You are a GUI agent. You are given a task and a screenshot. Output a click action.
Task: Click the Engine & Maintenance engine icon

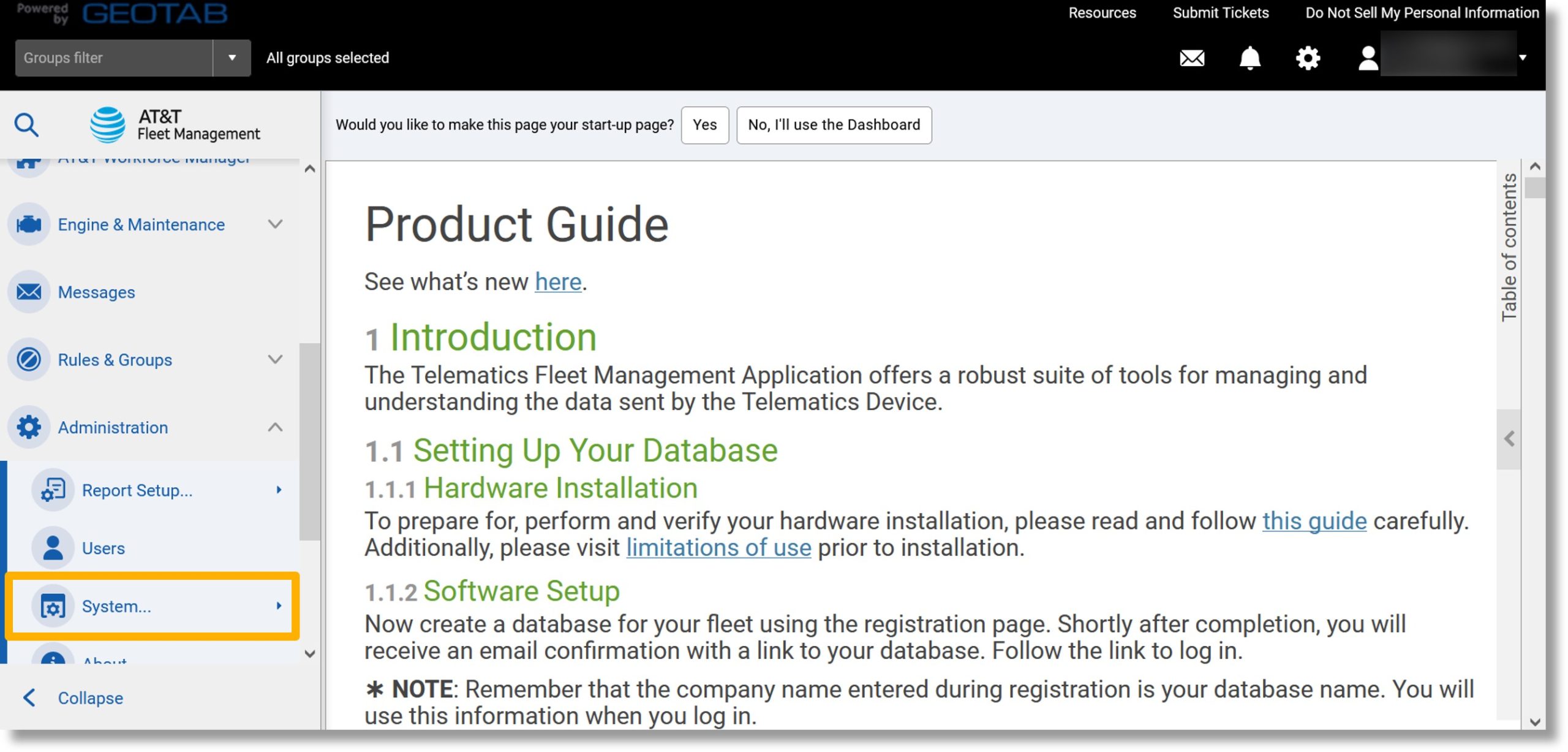click(x=29, y=224)
